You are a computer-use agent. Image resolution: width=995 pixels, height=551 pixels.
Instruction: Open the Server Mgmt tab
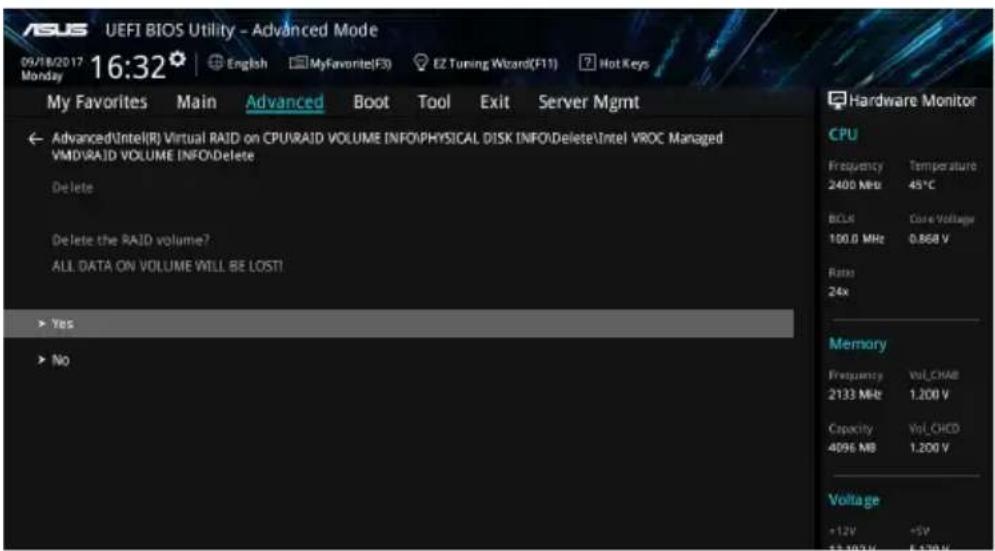click(588, 102)
